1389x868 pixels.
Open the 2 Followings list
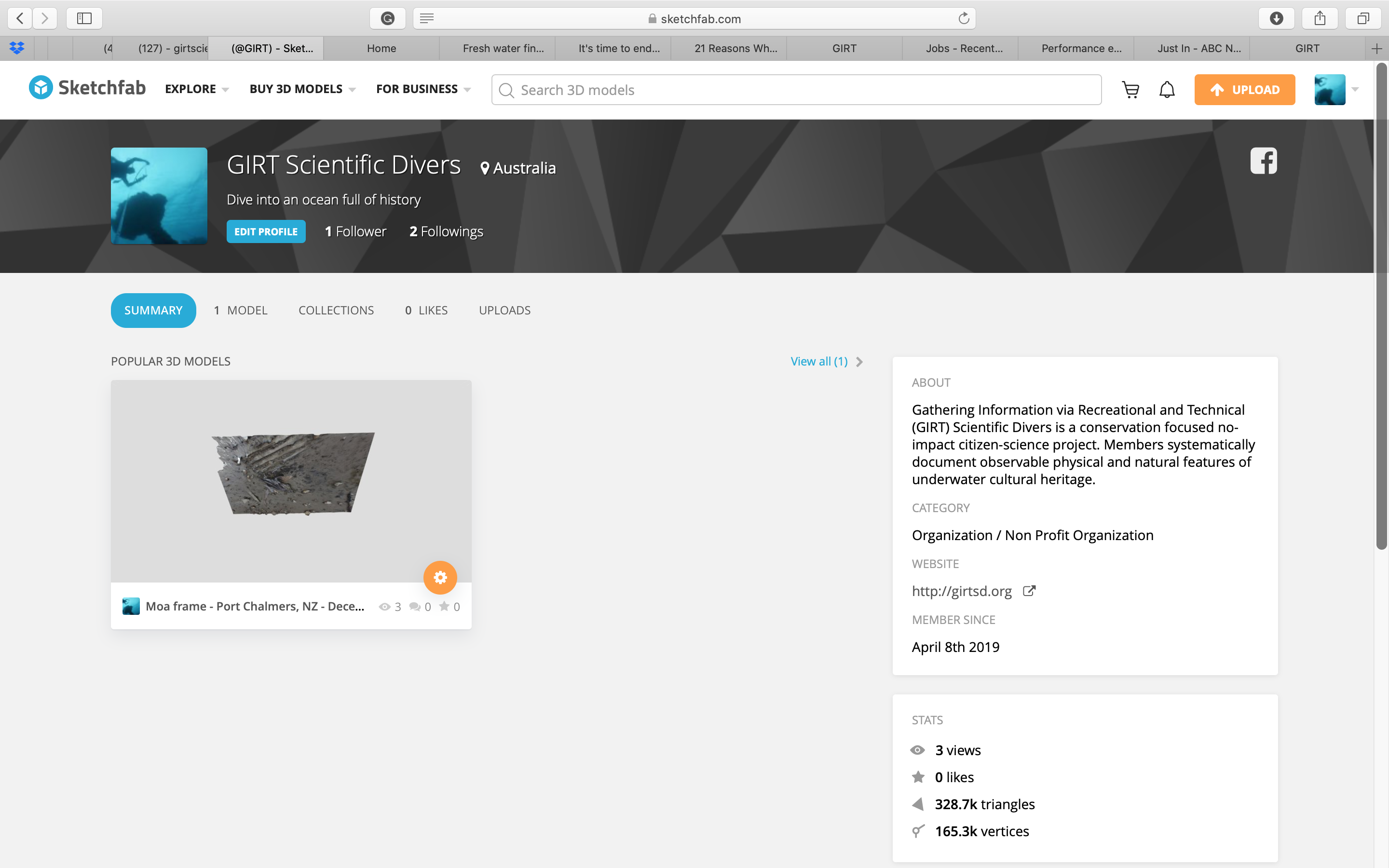click(446, 231)
